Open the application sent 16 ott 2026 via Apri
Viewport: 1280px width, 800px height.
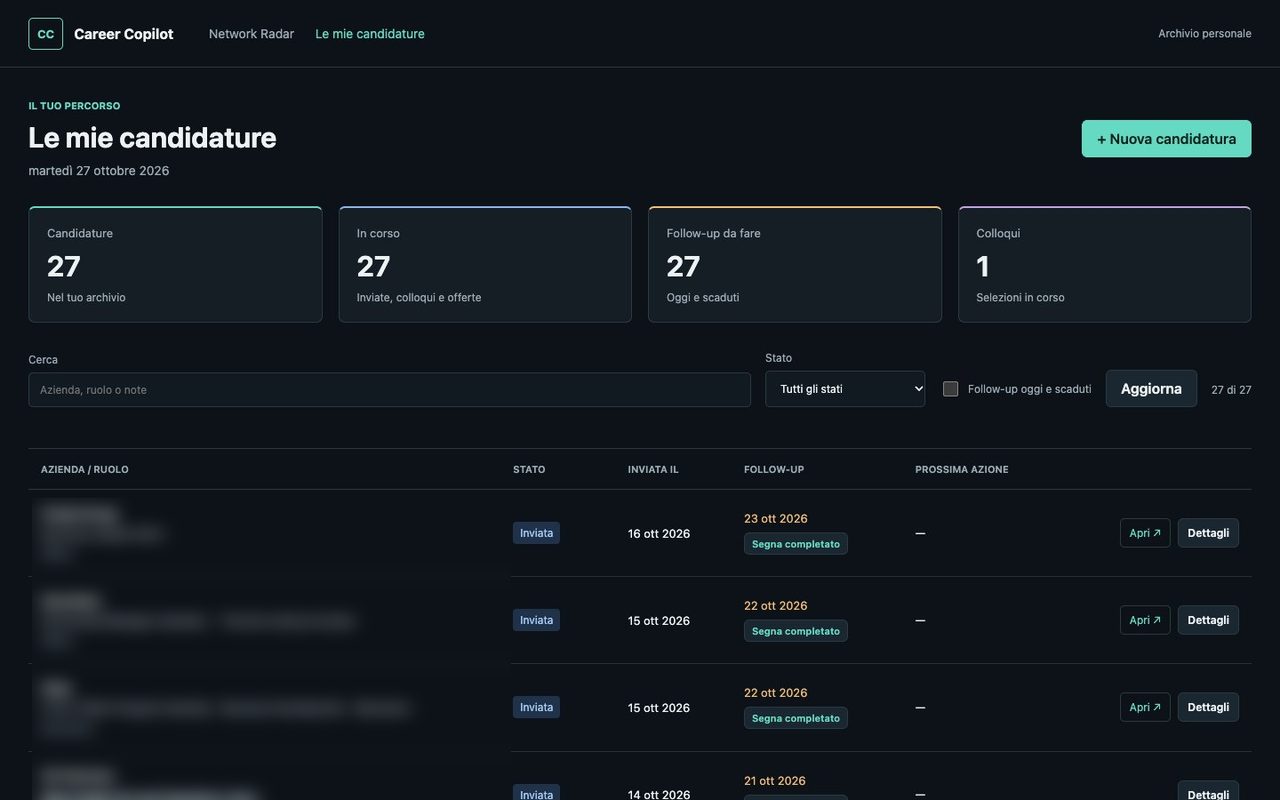pyautogui.click(x=1145, y=533)
